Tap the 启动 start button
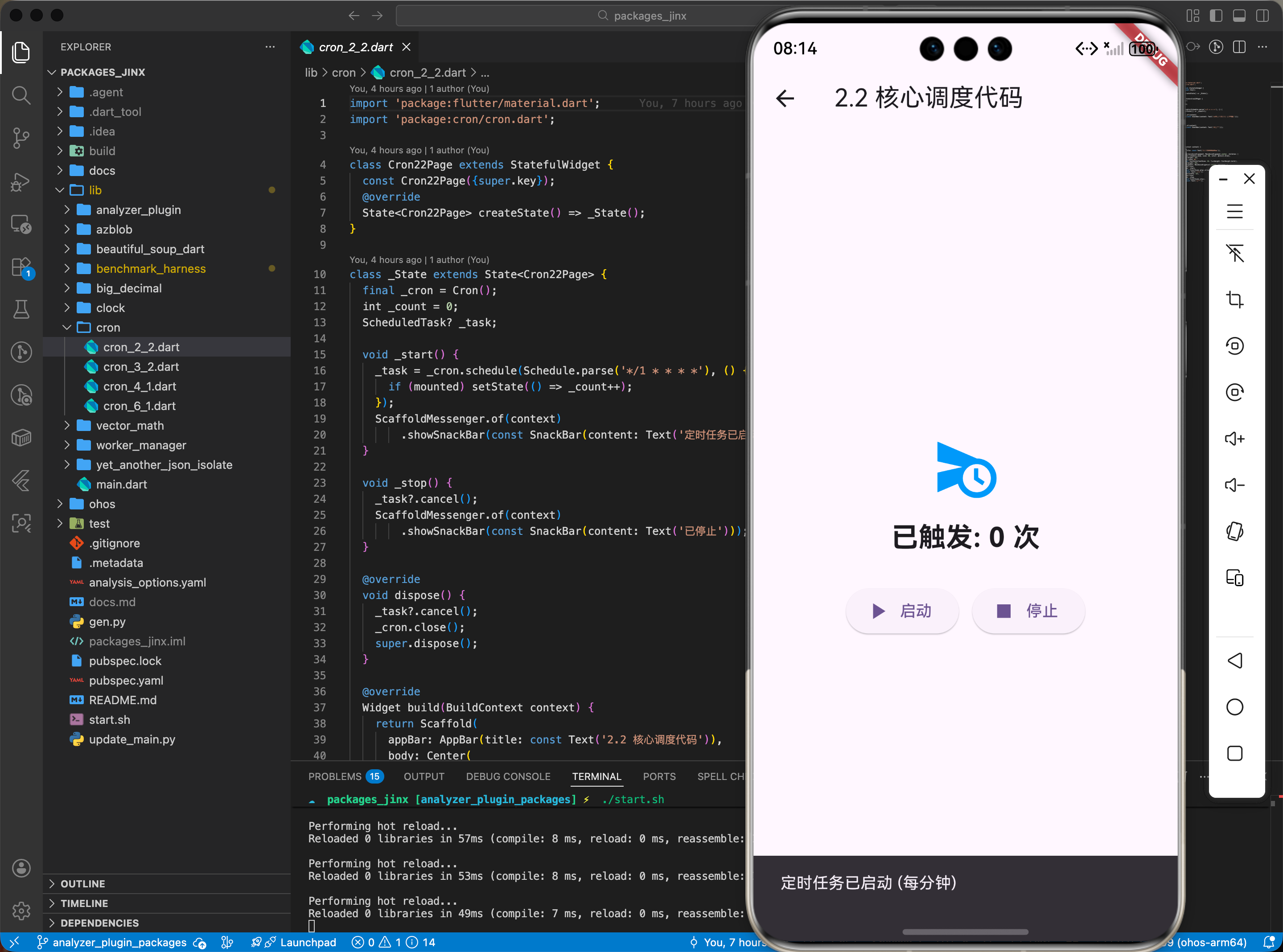The image size is (1283, 952). (x=902, y=611)
